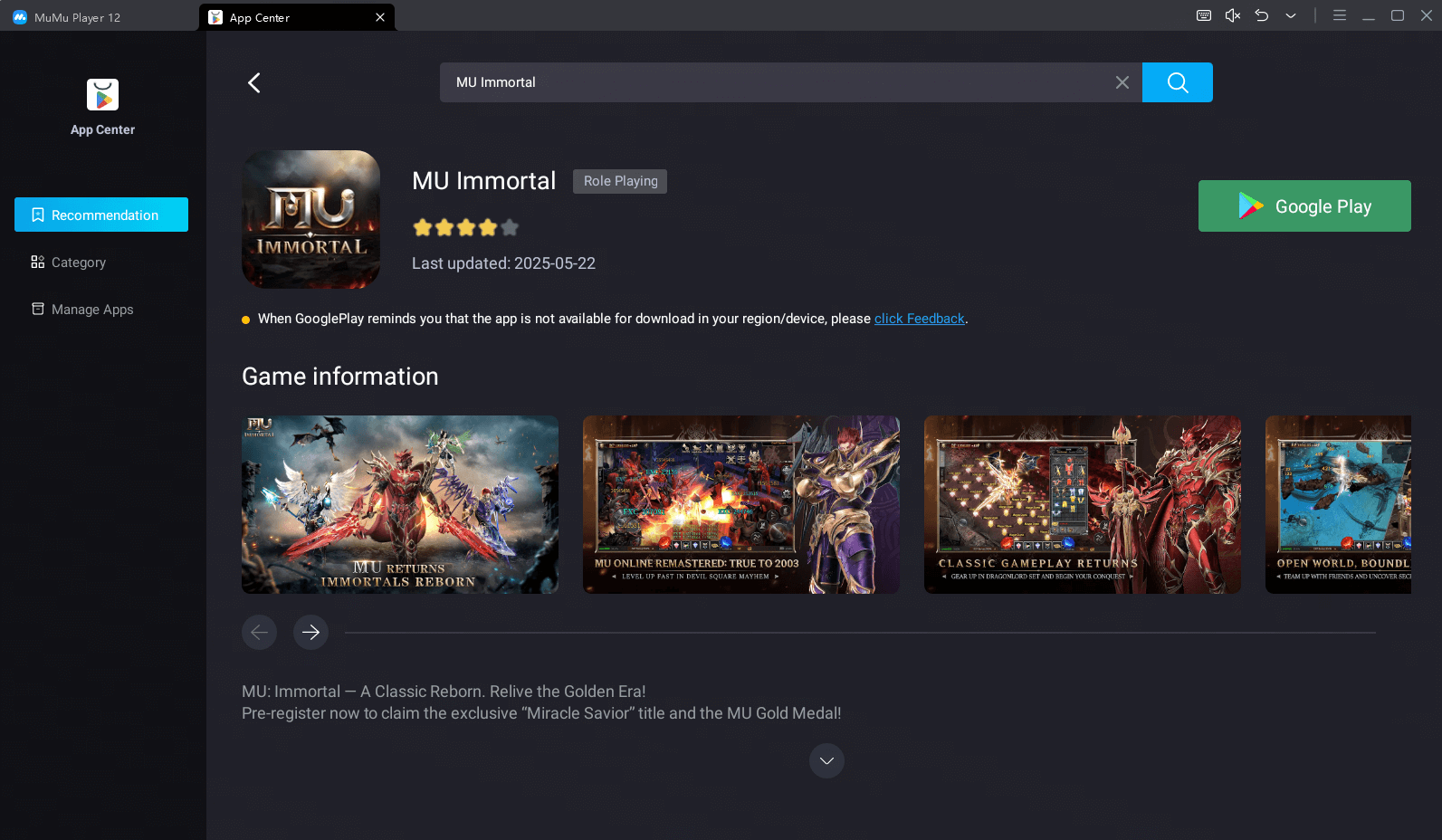Click the blue magnifier search button
Viewport: 1442px width, 840px height.
(x=1177, y=82)
